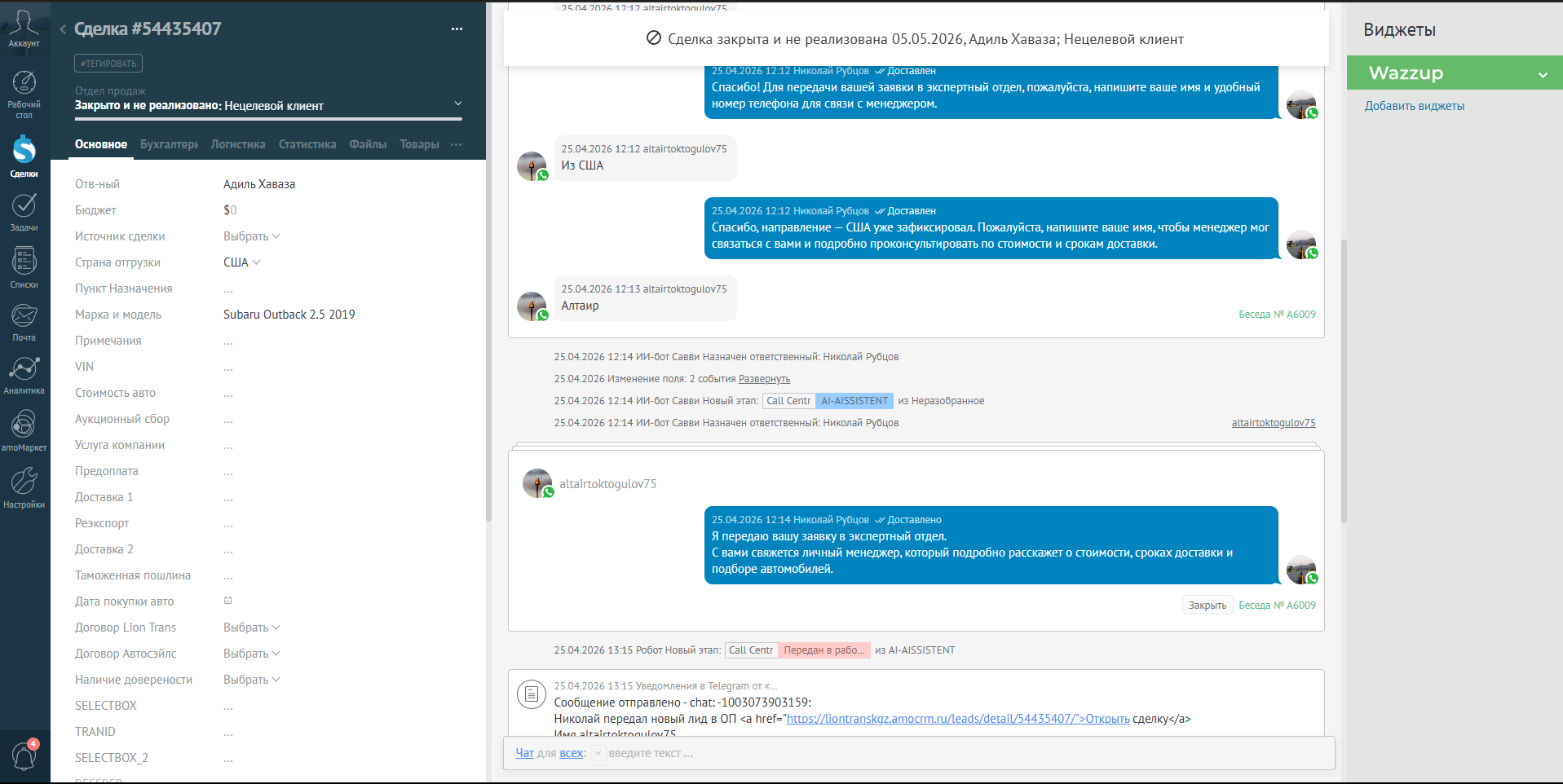1563x784 pixels.
Task: Expand the deal stage status dropdown
Action: [458, 104]
